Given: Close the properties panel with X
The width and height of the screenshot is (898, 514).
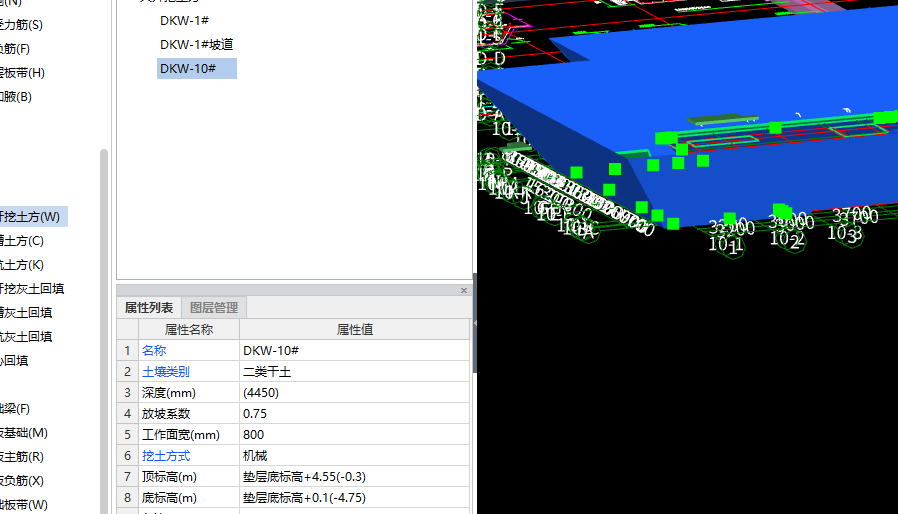Looking at the screenshot, I should (464, 291).
